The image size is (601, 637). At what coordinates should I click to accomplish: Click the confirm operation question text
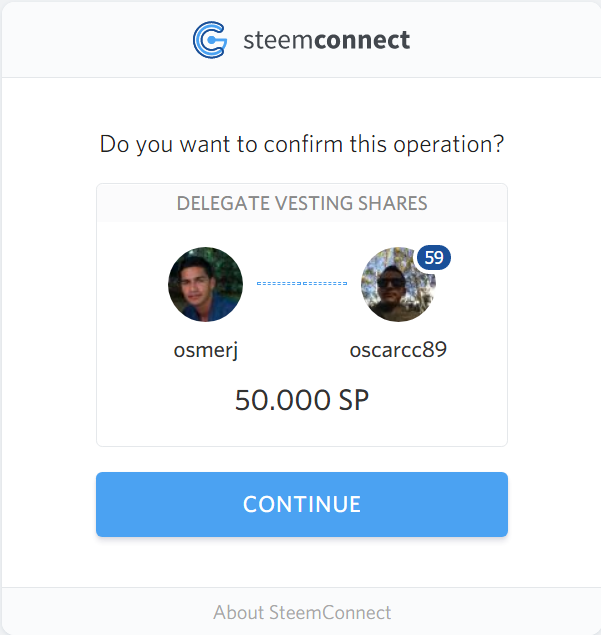[x=302, y=144]
